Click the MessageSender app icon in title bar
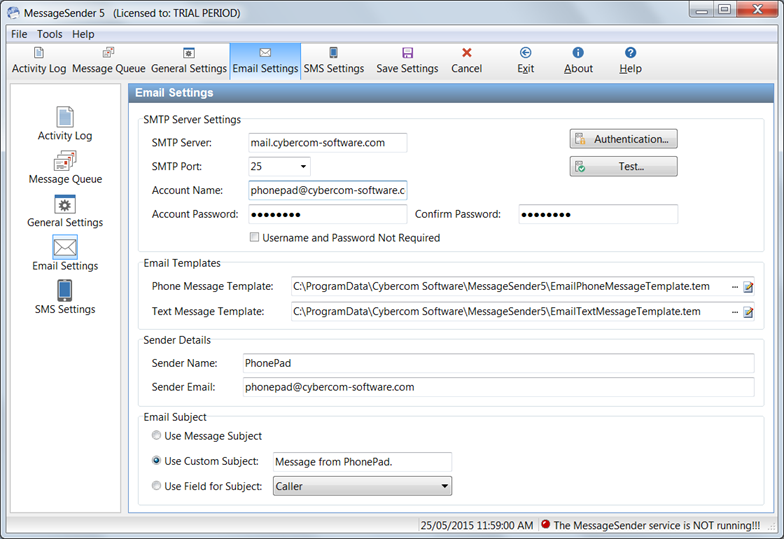The image size is (784, 539). (x=14, y=13)
